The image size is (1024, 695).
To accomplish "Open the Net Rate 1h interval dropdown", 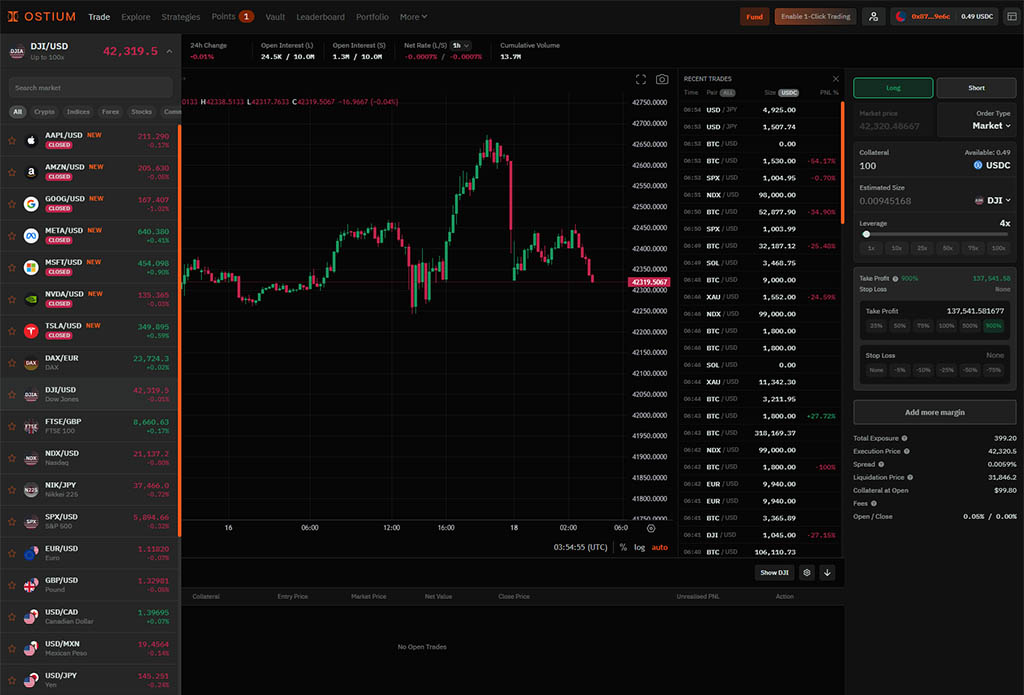I will [x=461, y=46].
